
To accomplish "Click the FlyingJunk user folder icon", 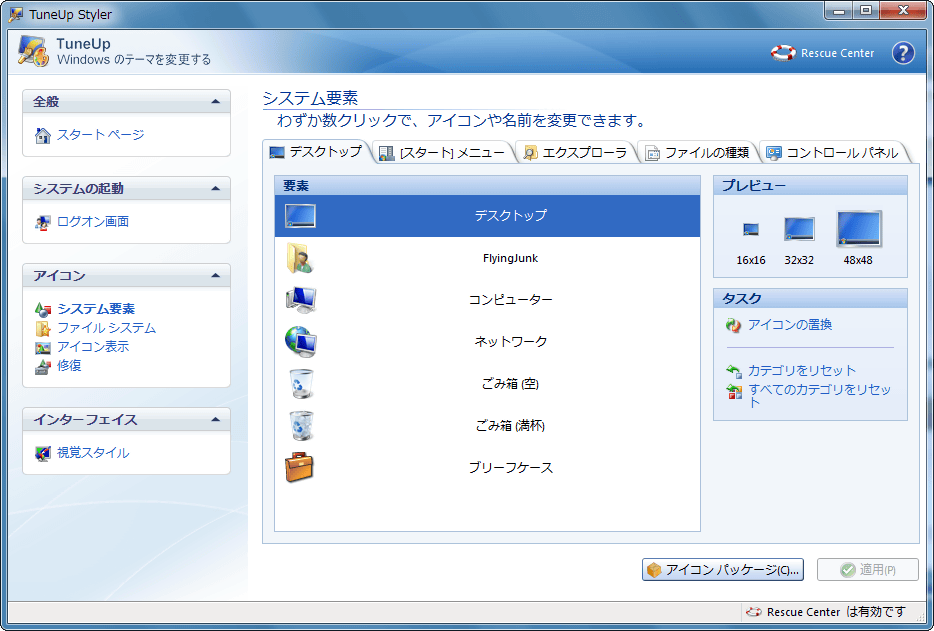I will point(300,258).
